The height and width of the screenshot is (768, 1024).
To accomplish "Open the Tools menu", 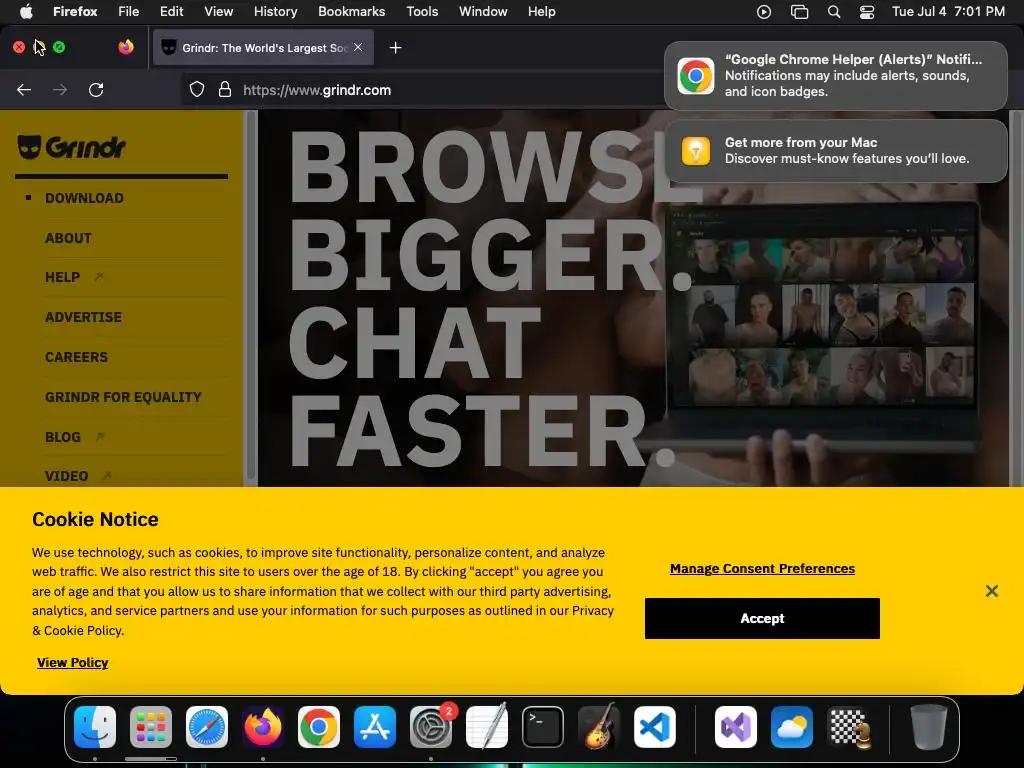I will point(423,12).
